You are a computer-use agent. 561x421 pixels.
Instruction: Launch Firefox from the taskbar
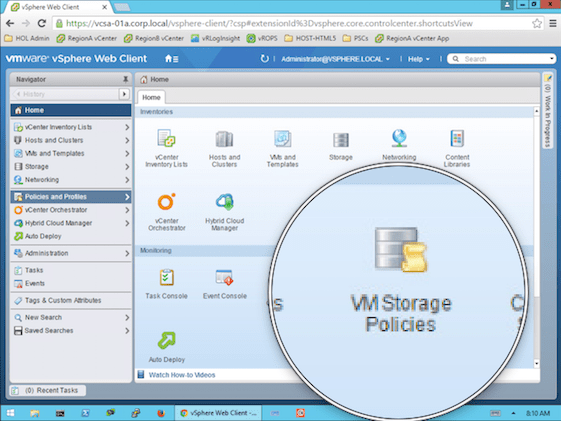161,413
